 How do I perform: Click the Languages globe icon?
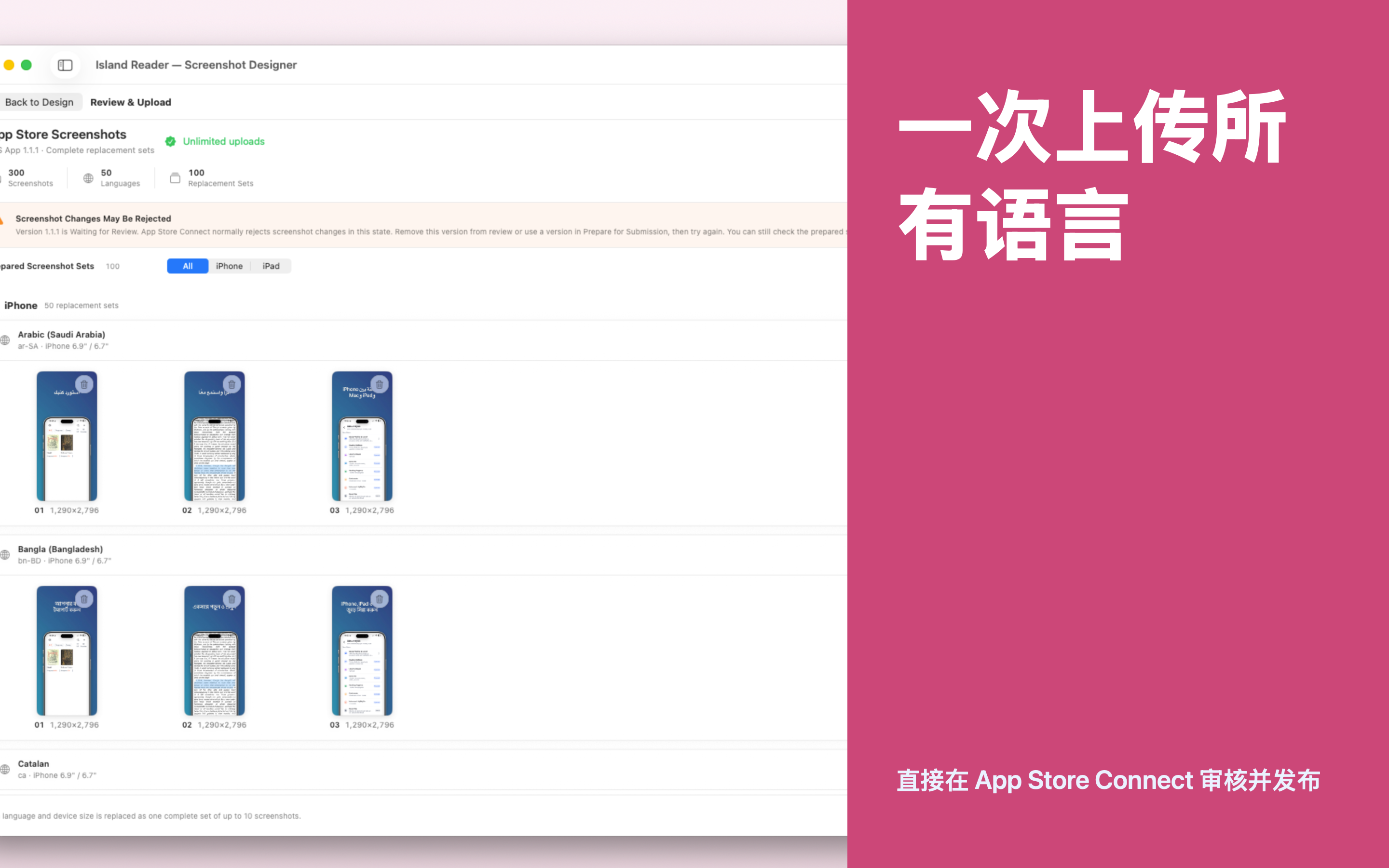tap(88, 178)
